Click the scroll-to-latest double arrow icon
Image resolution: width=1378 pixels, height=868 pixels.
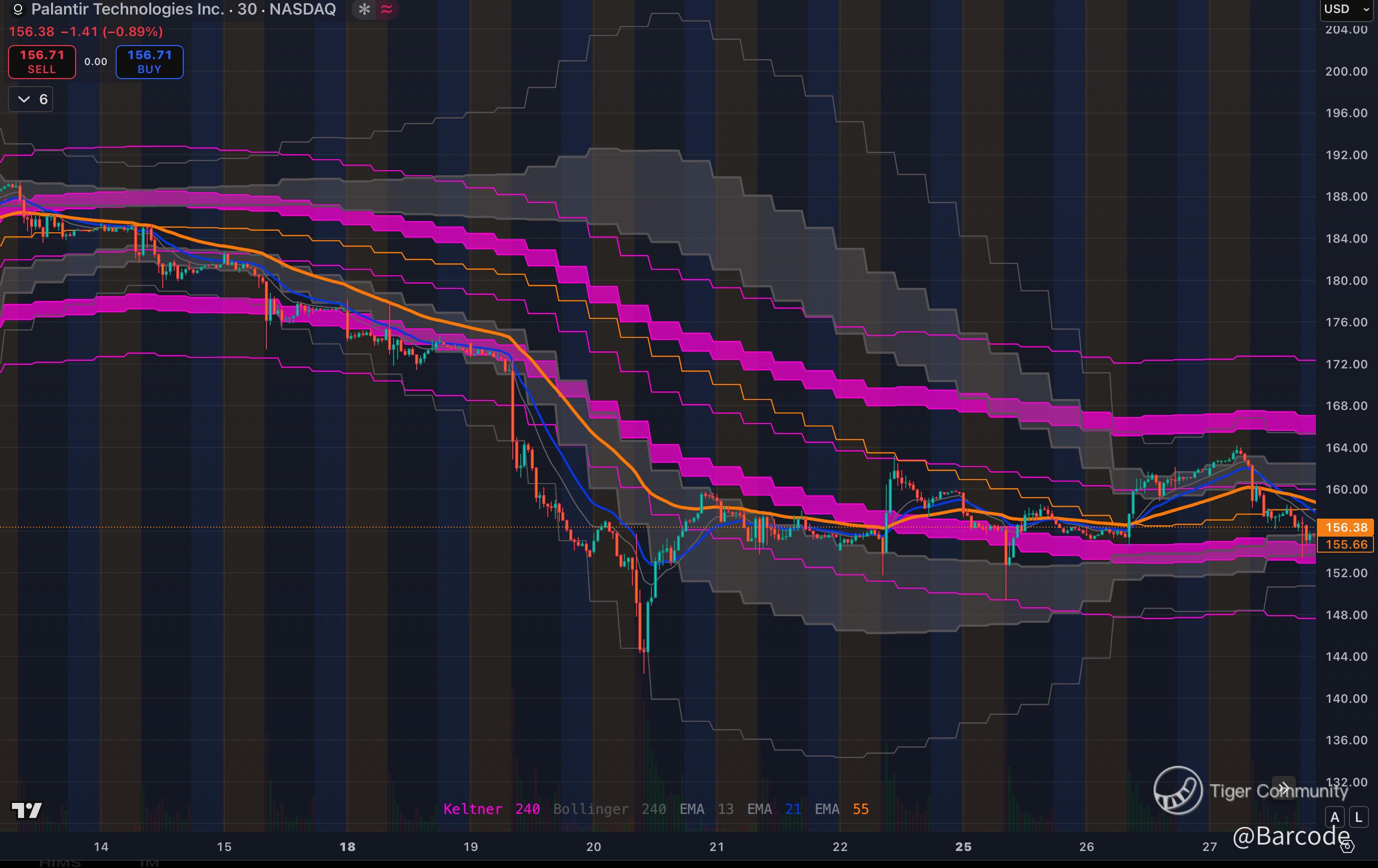(x=1283, y=788)
